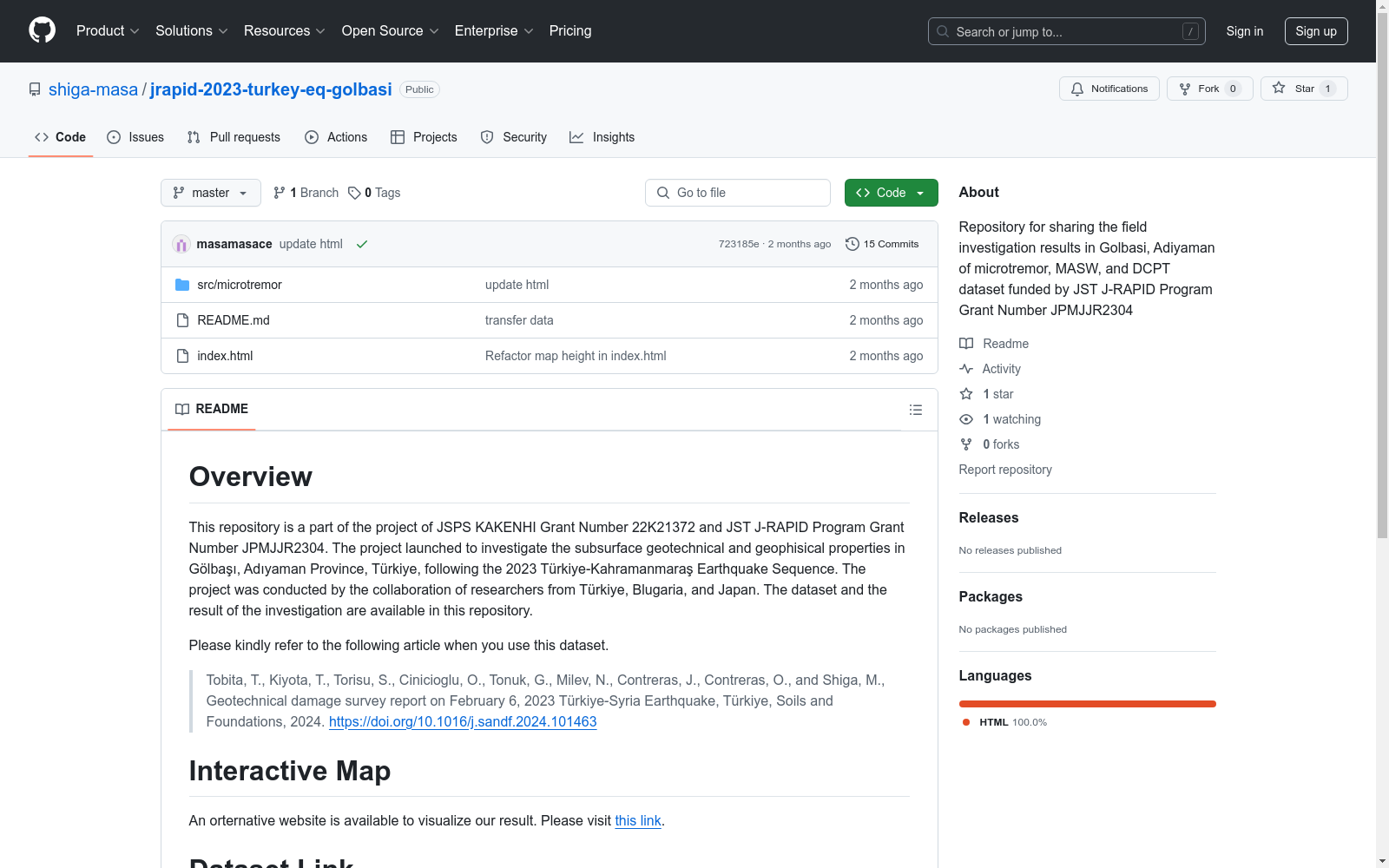Screen dimensions: 1389x868
Task: Switch to the Issues tab
Action: (x=135, y=137)
